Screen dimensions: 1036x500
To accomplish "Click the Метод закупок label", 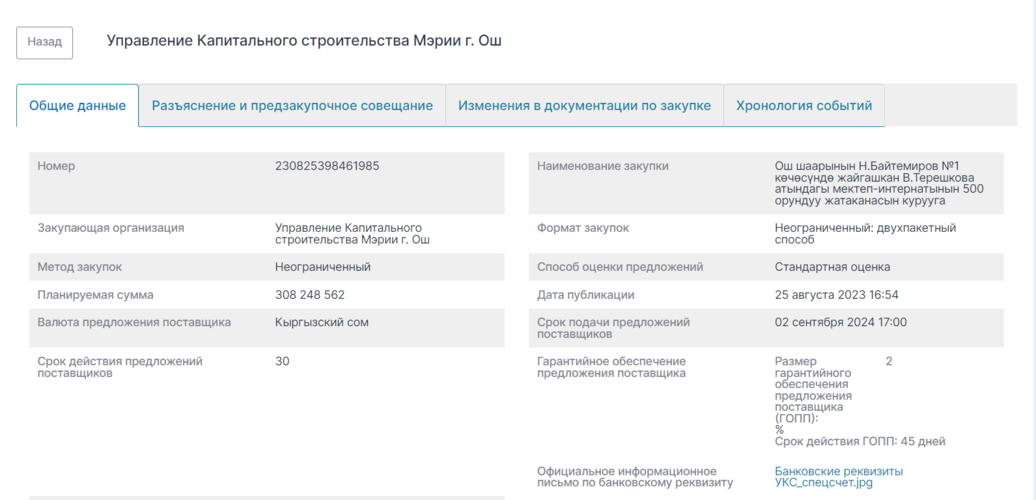I will [80, 267].
